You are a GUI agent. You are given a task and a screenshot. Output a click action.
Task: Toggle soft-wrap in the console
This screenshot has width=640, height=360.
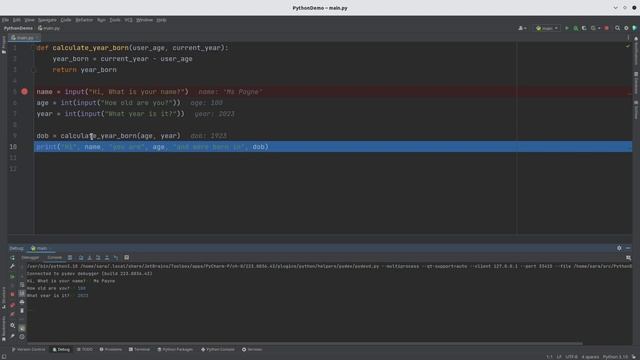click(x=22, y=284)
